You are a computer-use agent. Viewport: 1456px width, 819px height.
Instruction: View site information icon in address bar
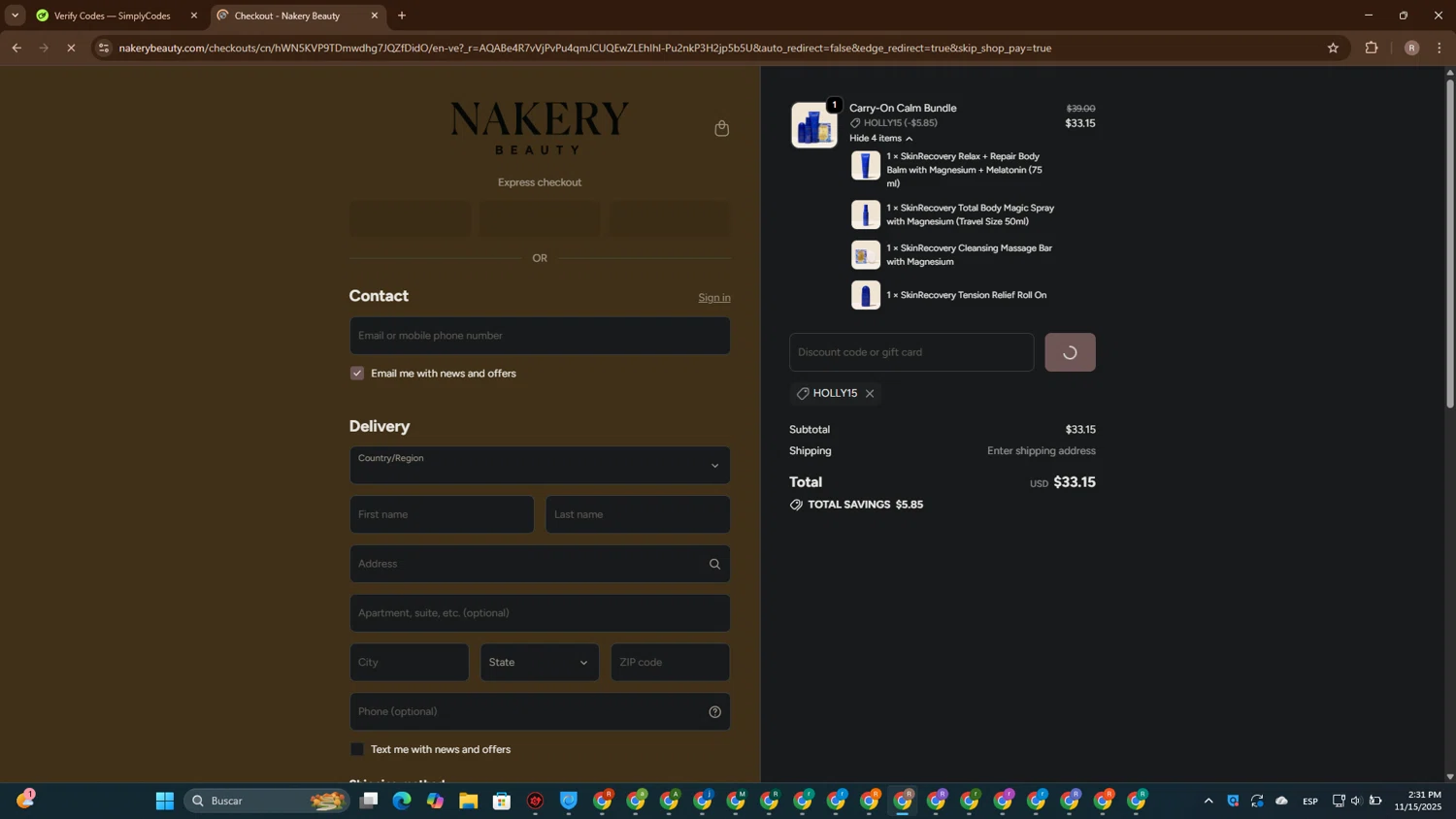click(x=104, y=48)
